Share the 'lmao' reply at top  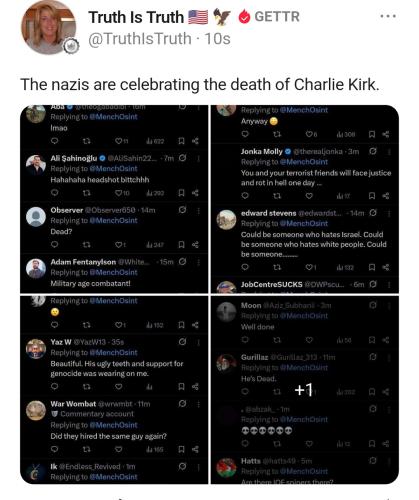[x=195, y=141]
